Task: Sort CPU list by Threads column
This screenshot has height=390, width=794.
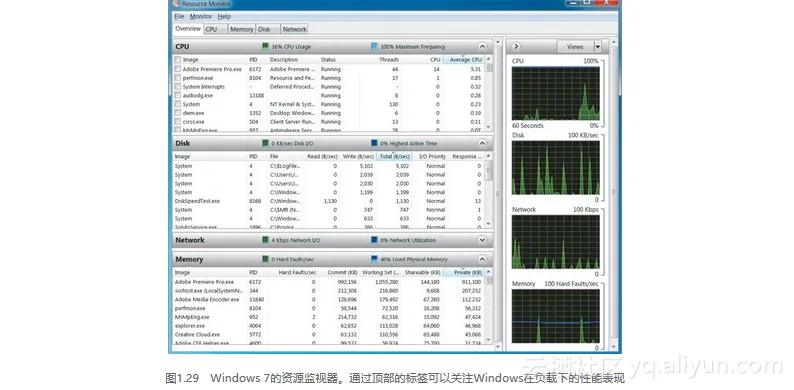Action: point(389,60)
